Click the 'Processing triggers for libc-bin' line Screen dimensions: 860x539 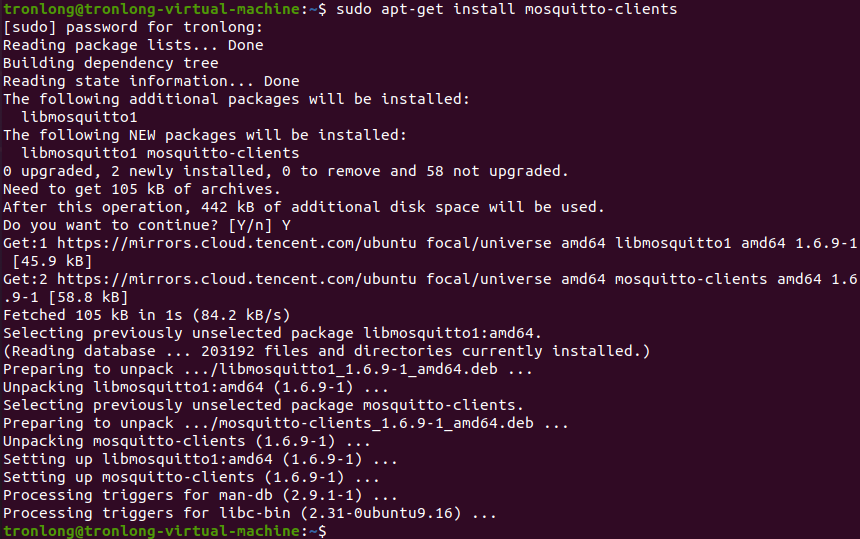click(x=249, y=513)
